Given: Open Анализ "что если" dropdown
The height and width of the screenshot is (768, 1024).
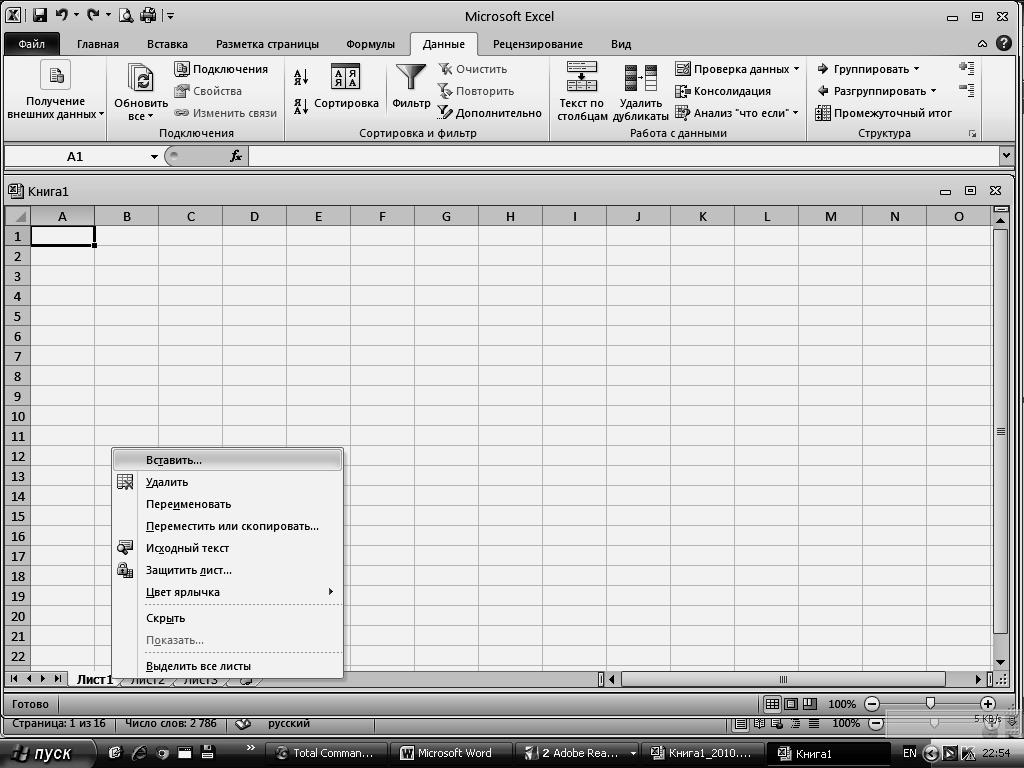Looking at the screenshot, I should tap(795, 112).
